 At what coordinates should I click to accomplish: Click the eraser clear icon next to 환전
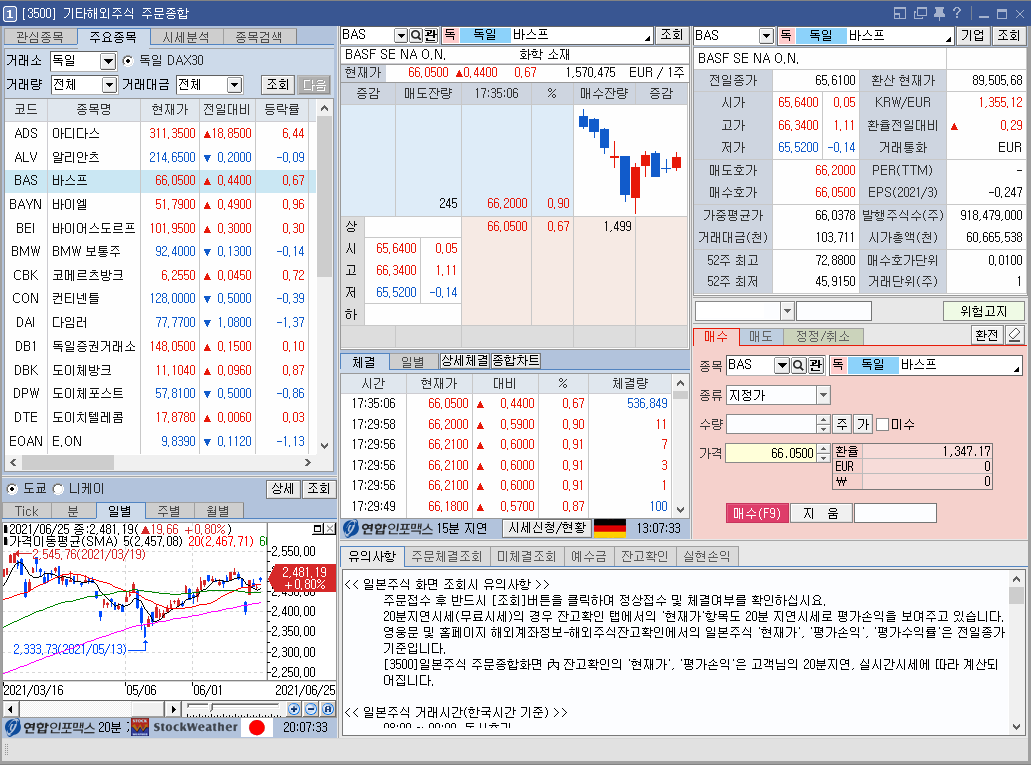tap(1015, 335)
